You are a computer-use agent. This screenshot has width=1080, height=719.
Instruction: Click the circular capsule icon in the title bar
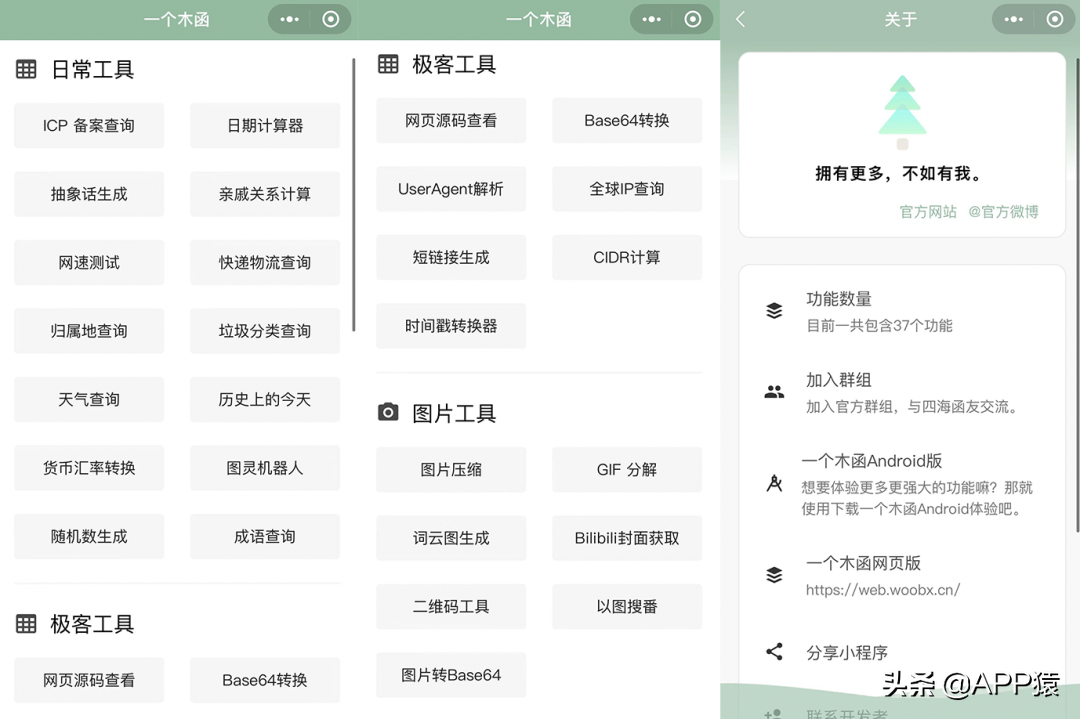pos(1053,18)
